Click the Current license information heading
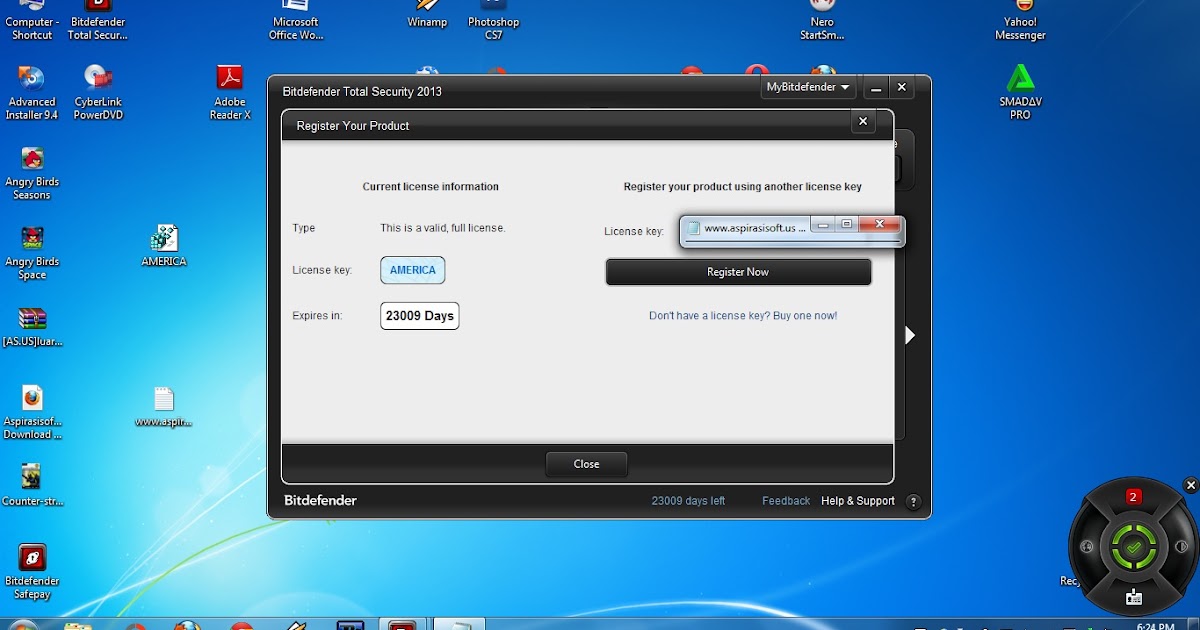 pos(430,187)
